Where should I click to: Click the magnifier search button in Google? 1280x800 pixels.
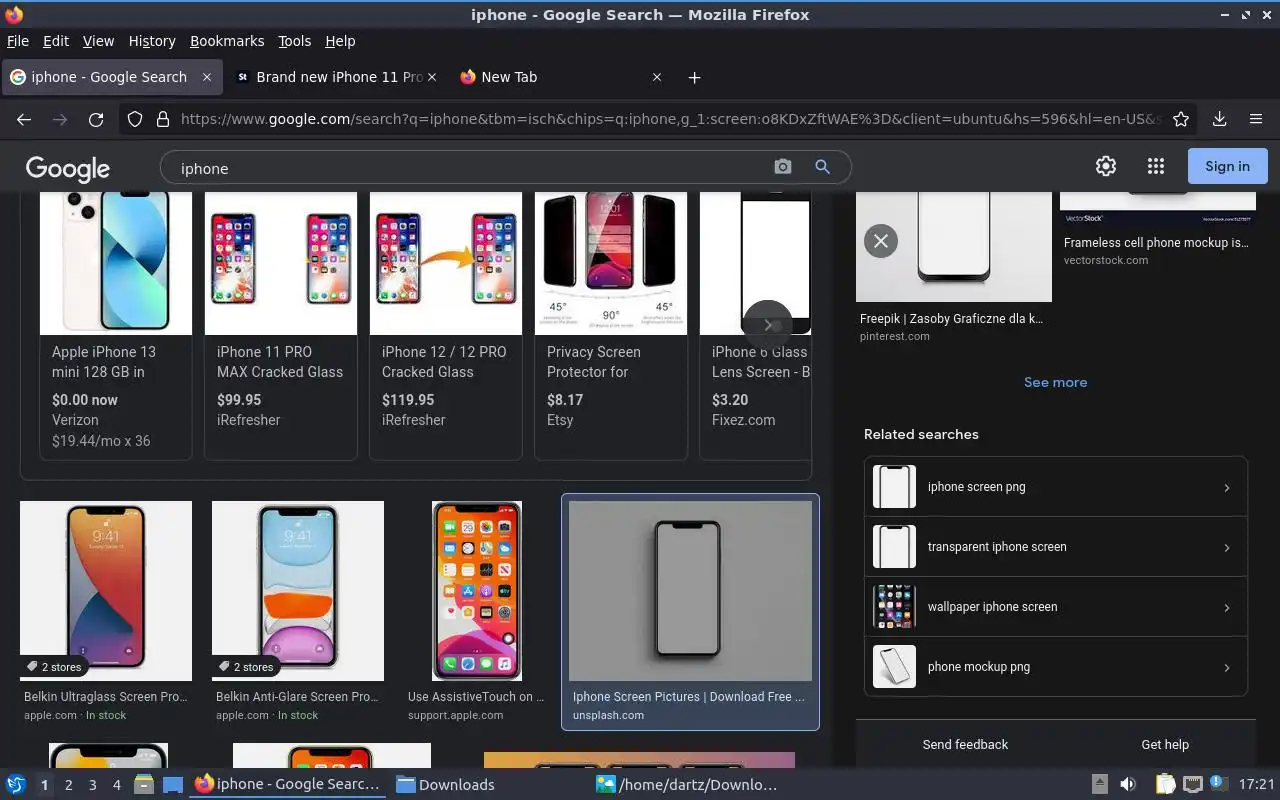822,167
